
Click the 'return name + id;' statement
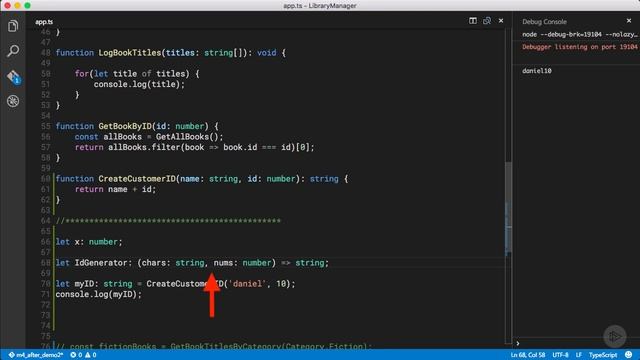(x=115, y=189)
